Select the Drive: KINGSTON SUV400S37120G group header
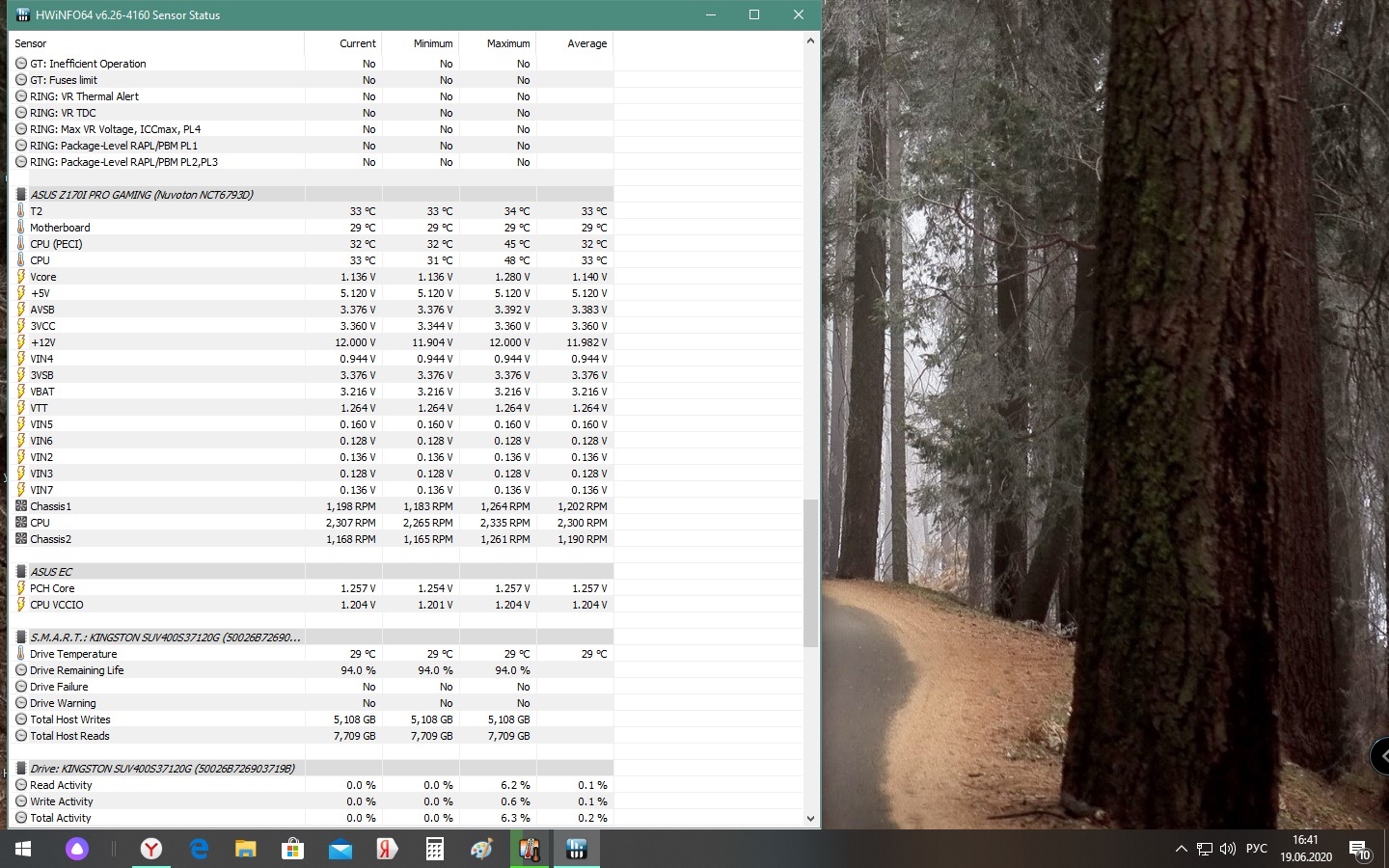 click(311, 769)
